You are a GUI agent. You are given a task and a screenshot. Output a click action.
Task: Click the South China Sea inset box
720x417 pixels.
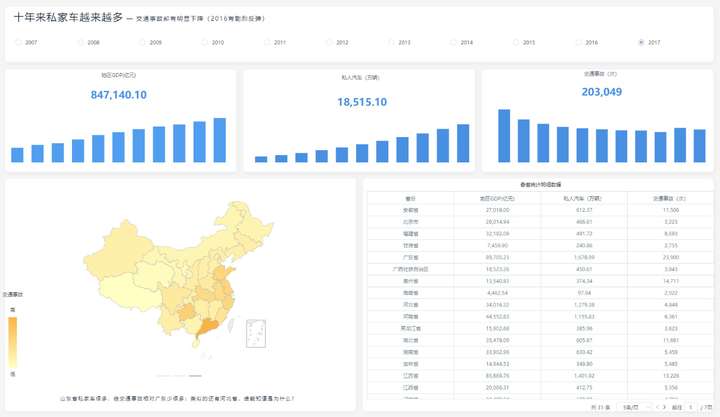tap(256, 333)
